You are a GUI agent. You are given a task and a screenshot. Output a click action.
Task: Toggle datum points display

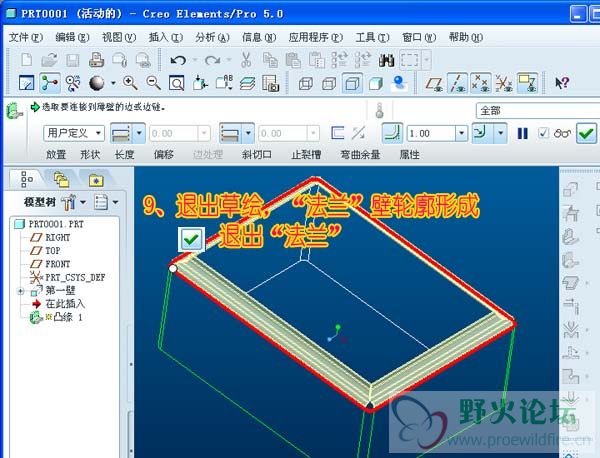[x=481, y=83]
